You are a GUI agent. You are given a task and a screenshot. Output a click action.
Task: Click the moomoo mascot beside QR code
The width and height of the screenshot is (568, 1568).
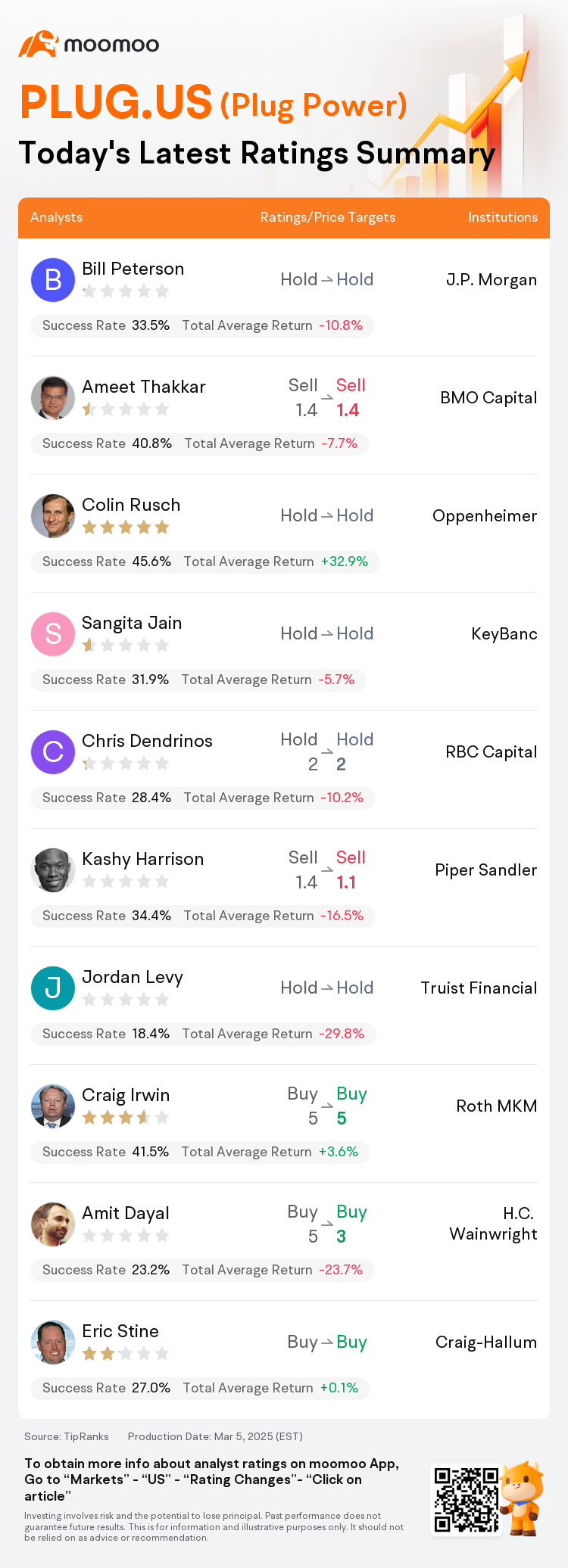(x=523, y=1498)
